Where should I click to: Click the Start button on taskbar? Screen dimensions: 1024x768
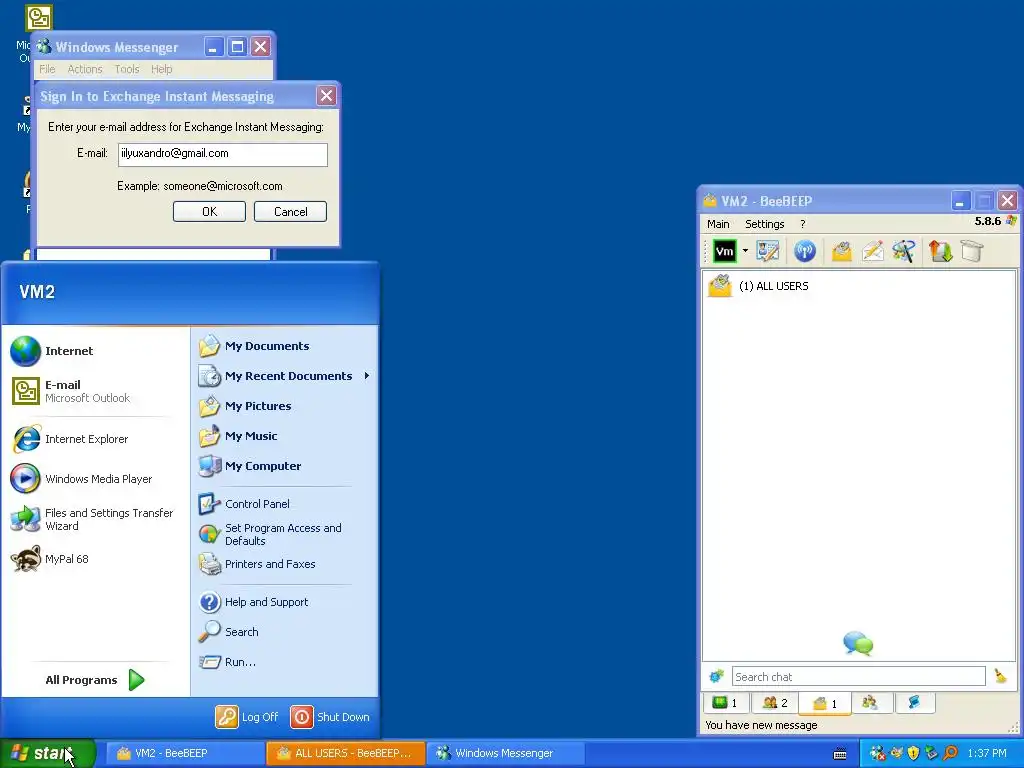48,753
